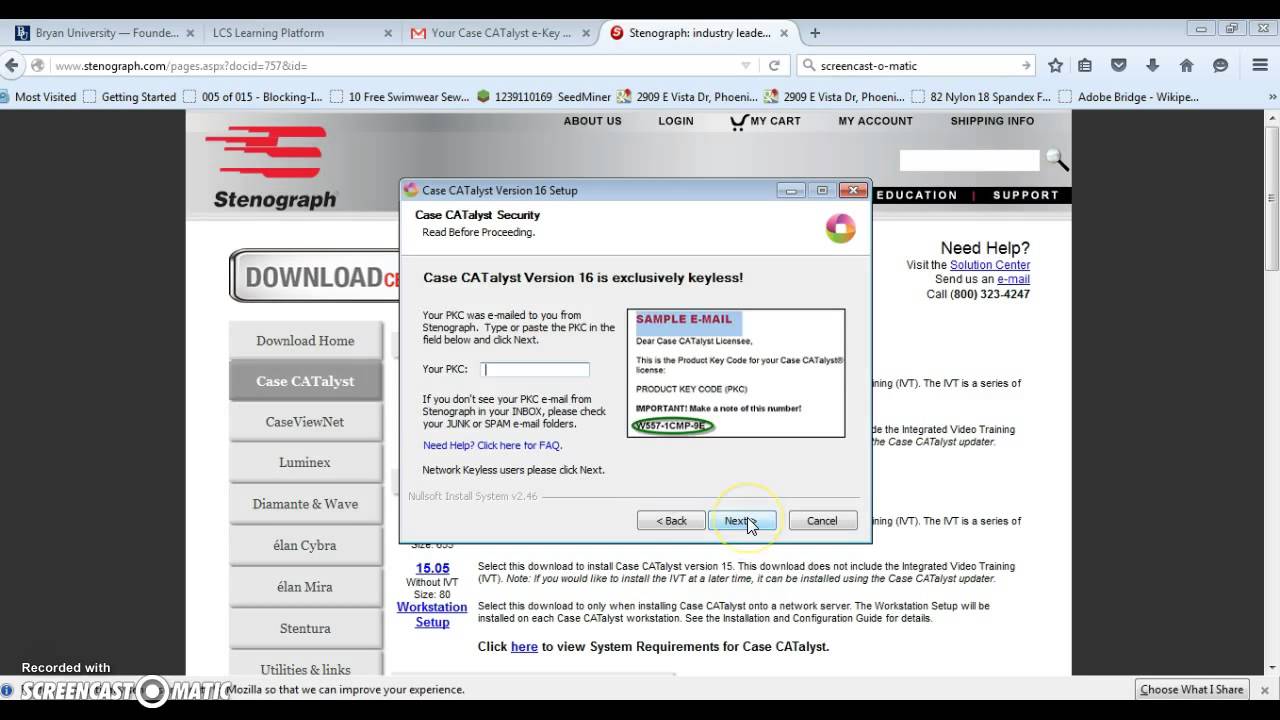Click the 'here' System Requirements link

tap(524, 646)
